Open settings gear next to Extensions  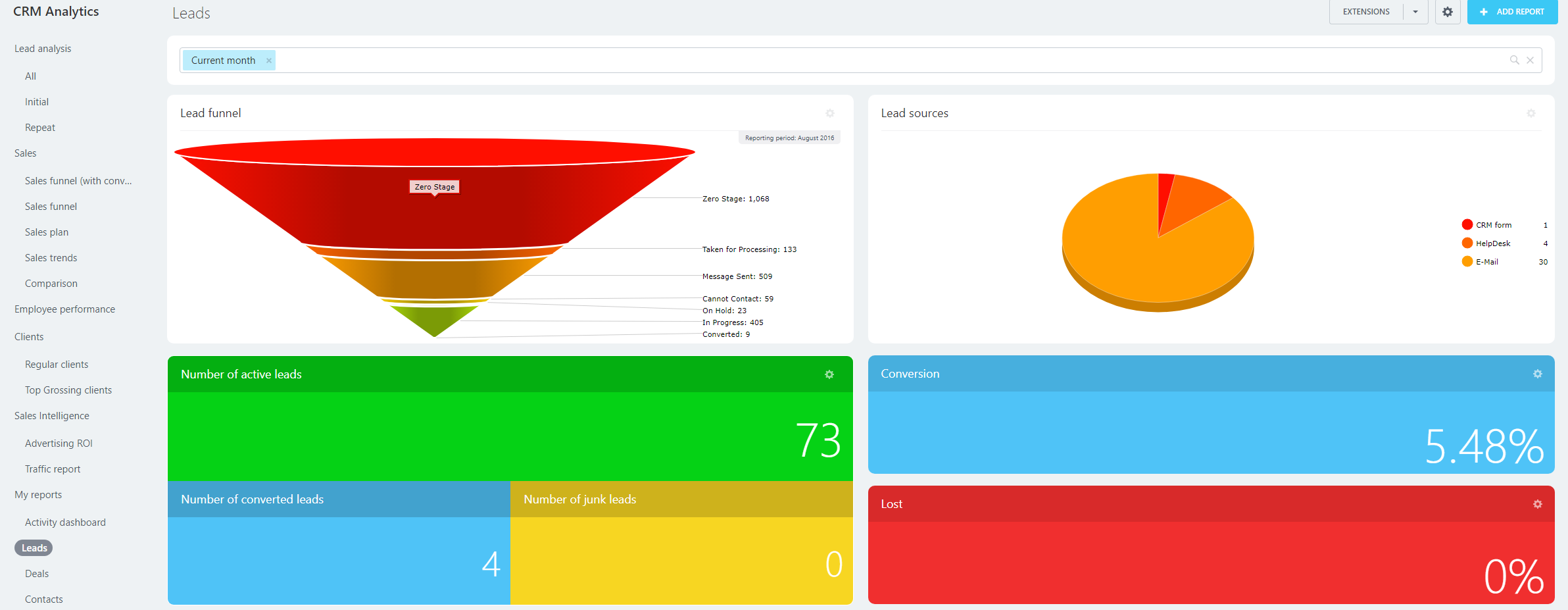1447,12
